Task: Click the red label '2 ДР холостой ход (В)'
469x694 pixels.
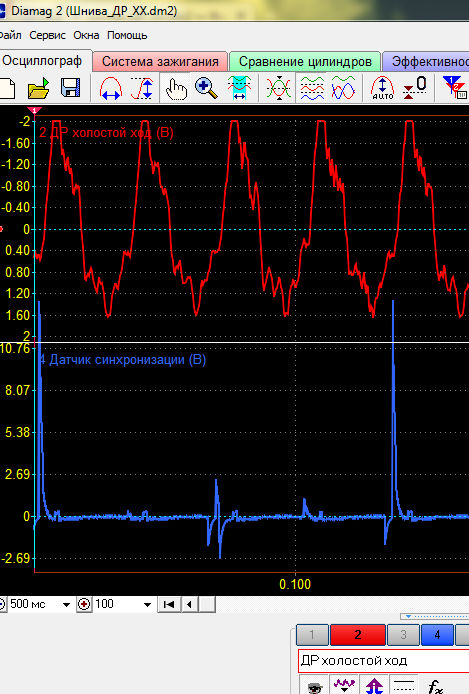Action: click(106, 132)
